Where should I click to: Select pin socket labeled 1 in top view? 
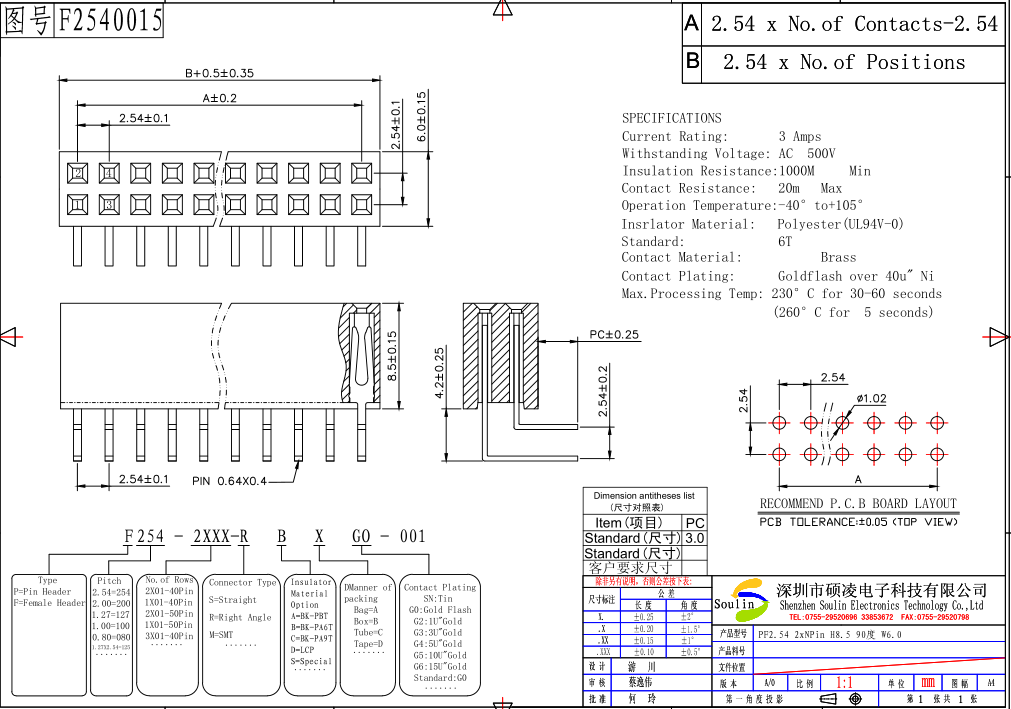click(77, 205)
